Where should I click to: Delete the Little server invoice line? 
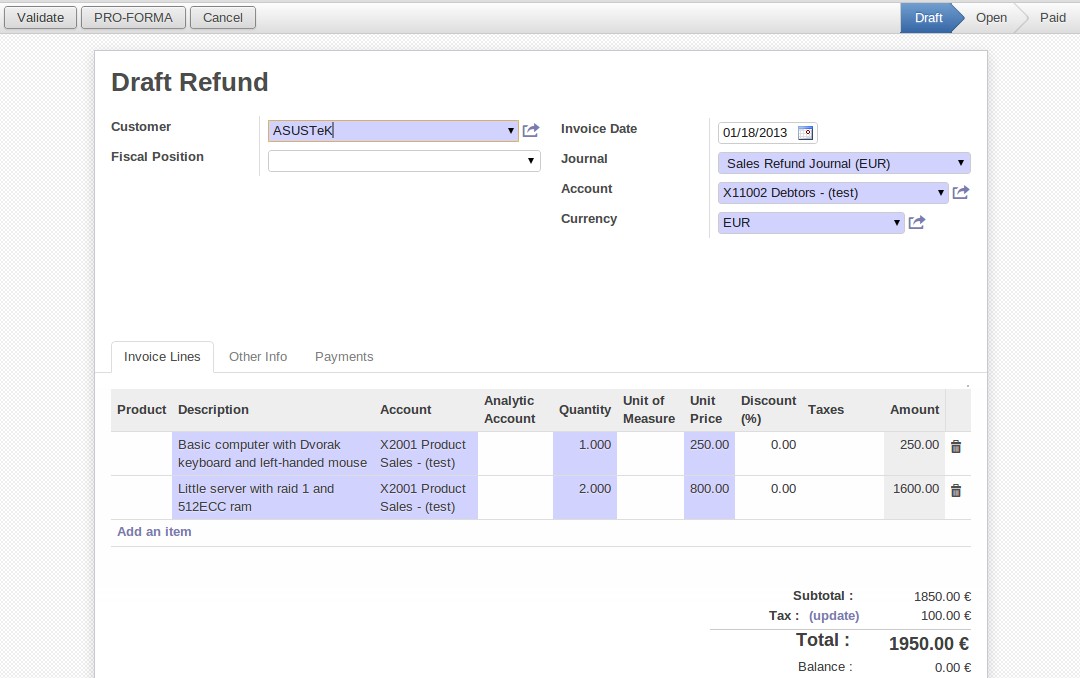point(956,491)
